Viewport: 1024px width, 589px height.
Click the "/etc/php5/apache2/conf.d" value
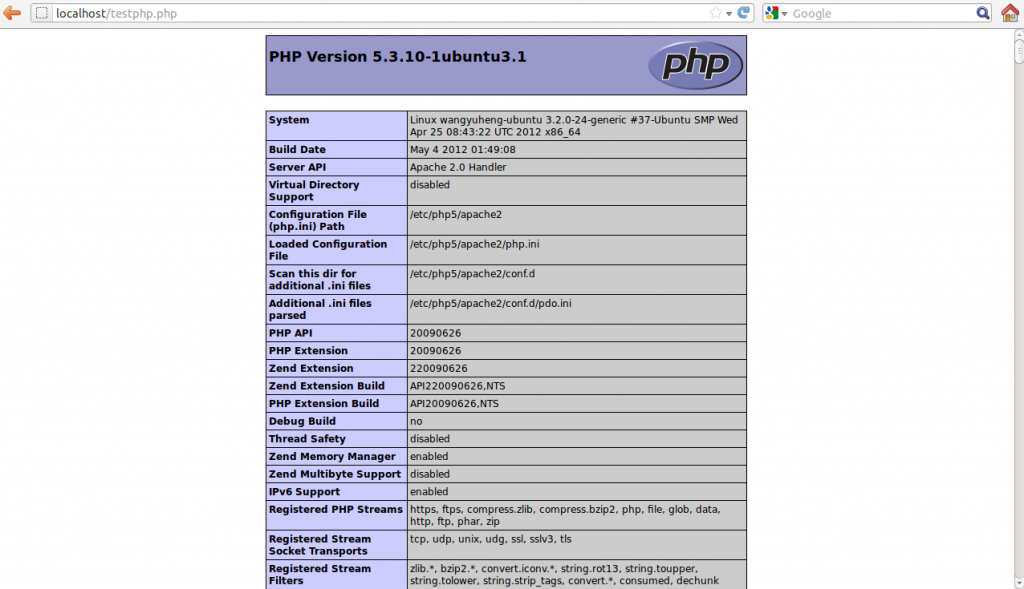point(472,274)
